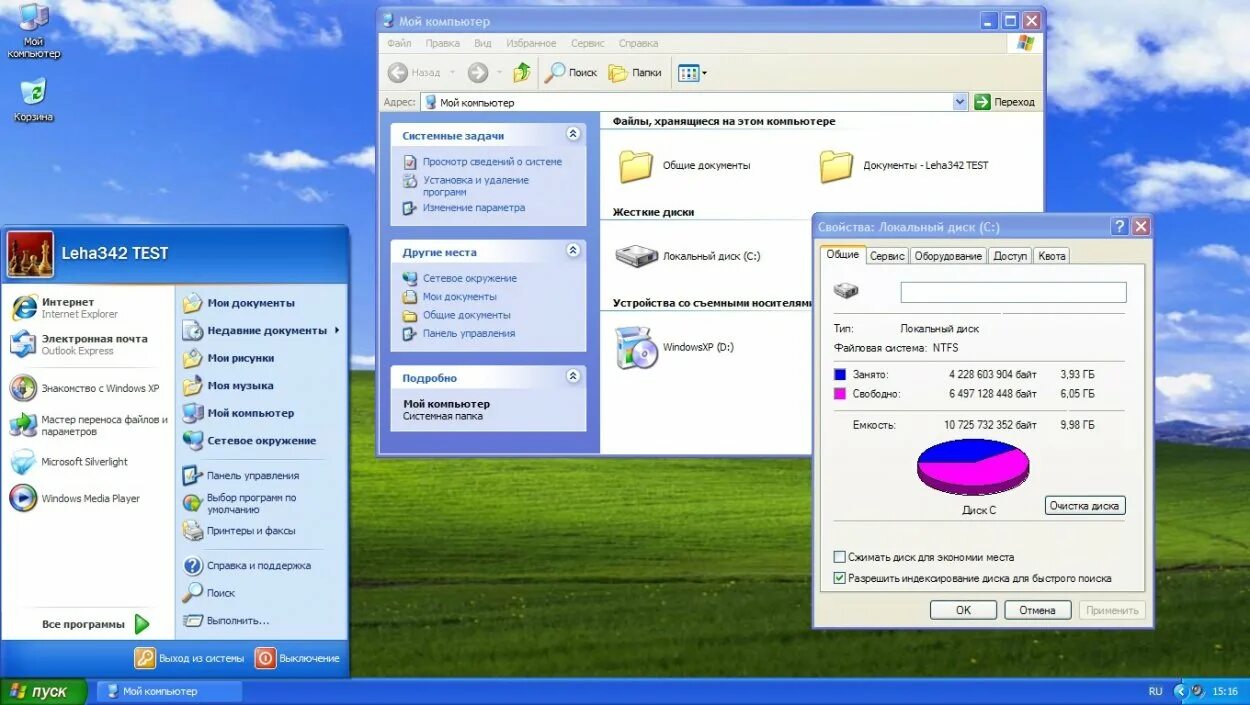Open Все программы list
The image size is (1250, 705).
click(x=95, y=624)
